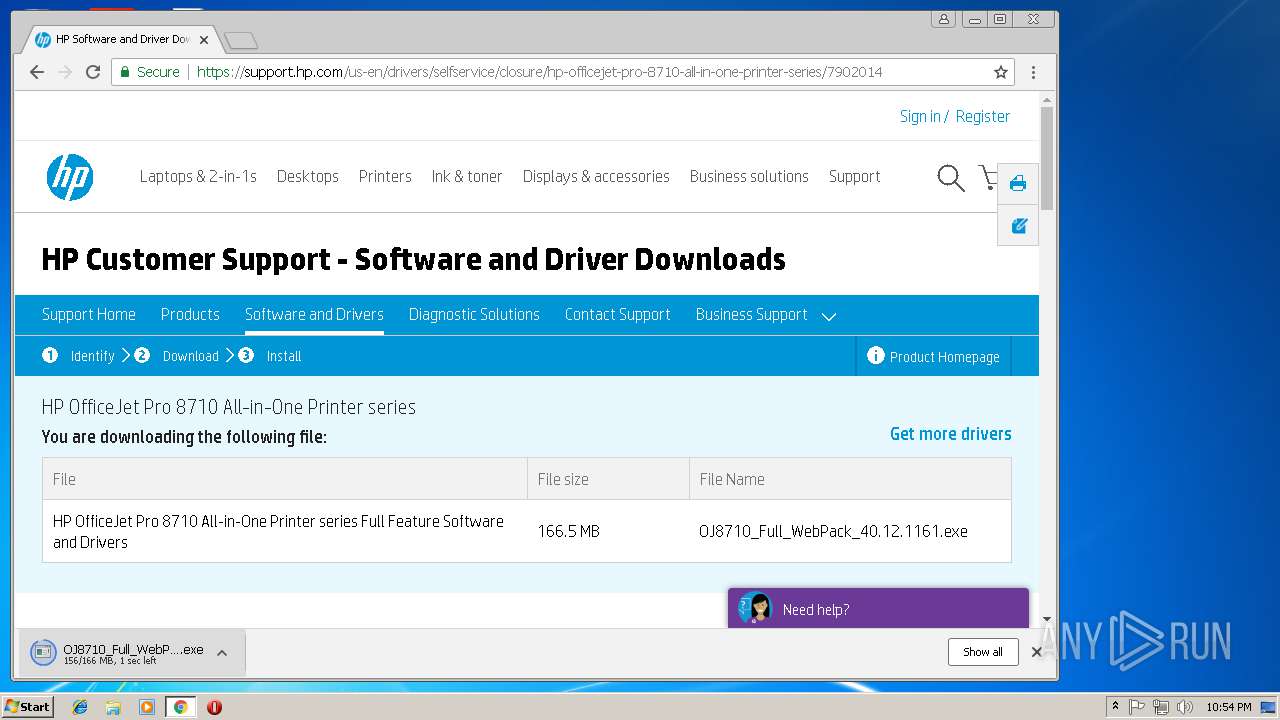The image size is (1280, 720).
Task: Open the Support menu
Action: point(855,176)
